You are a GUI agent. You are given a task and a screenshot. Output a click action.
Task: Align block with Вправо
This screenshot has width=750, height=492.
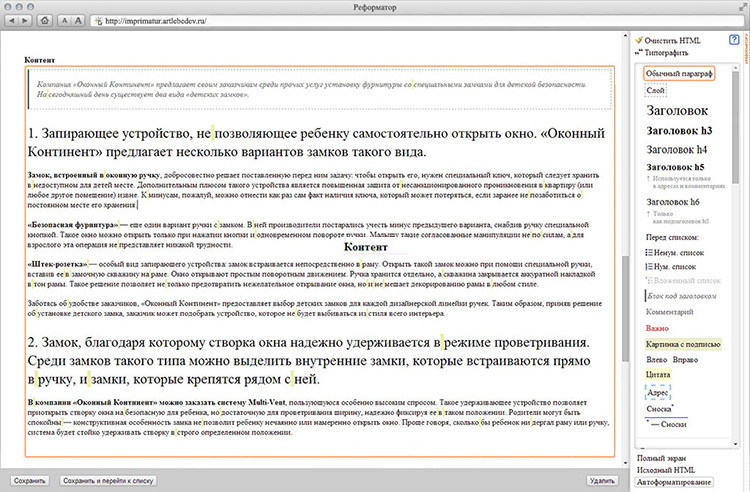[685, 360]
